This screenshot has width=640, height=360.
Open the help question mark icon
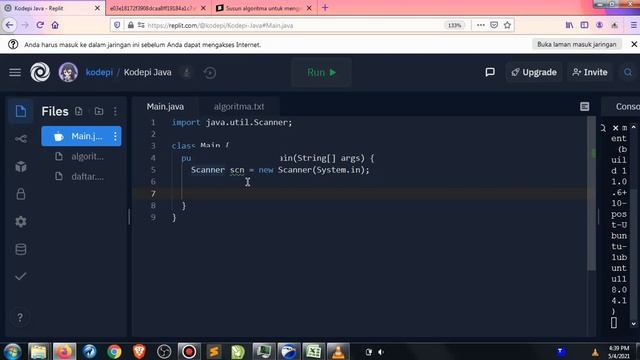20,317
